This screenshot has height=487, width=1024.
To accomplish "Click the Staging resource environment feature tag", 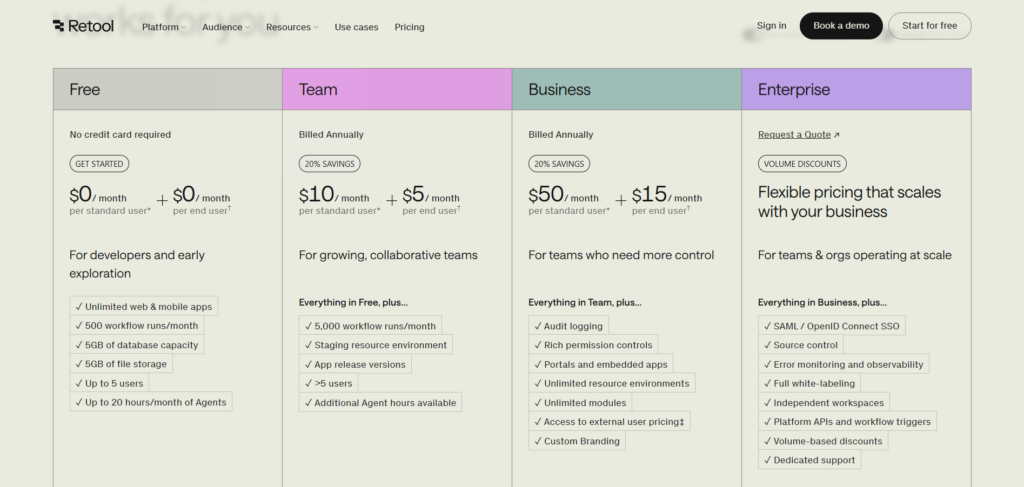I will click(x=376, y=345).
